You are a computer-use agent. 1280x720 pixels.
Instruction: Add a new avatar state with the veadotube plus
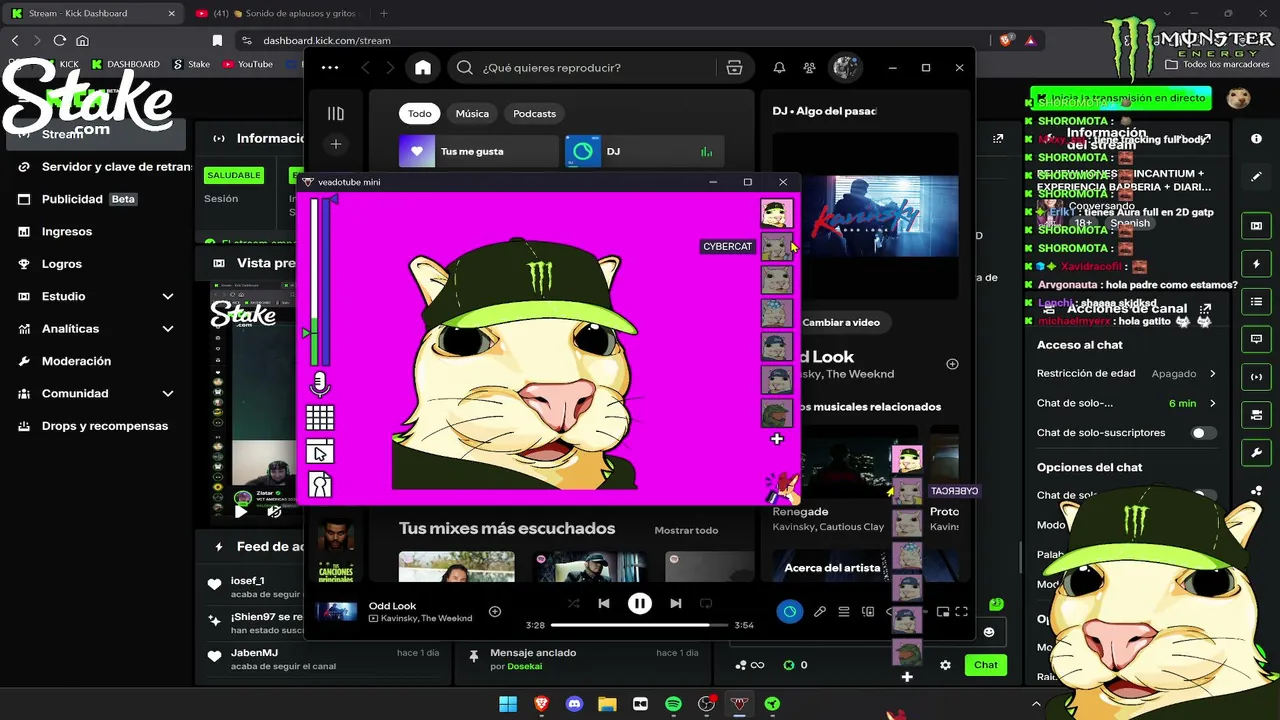[x=777, y=439]
